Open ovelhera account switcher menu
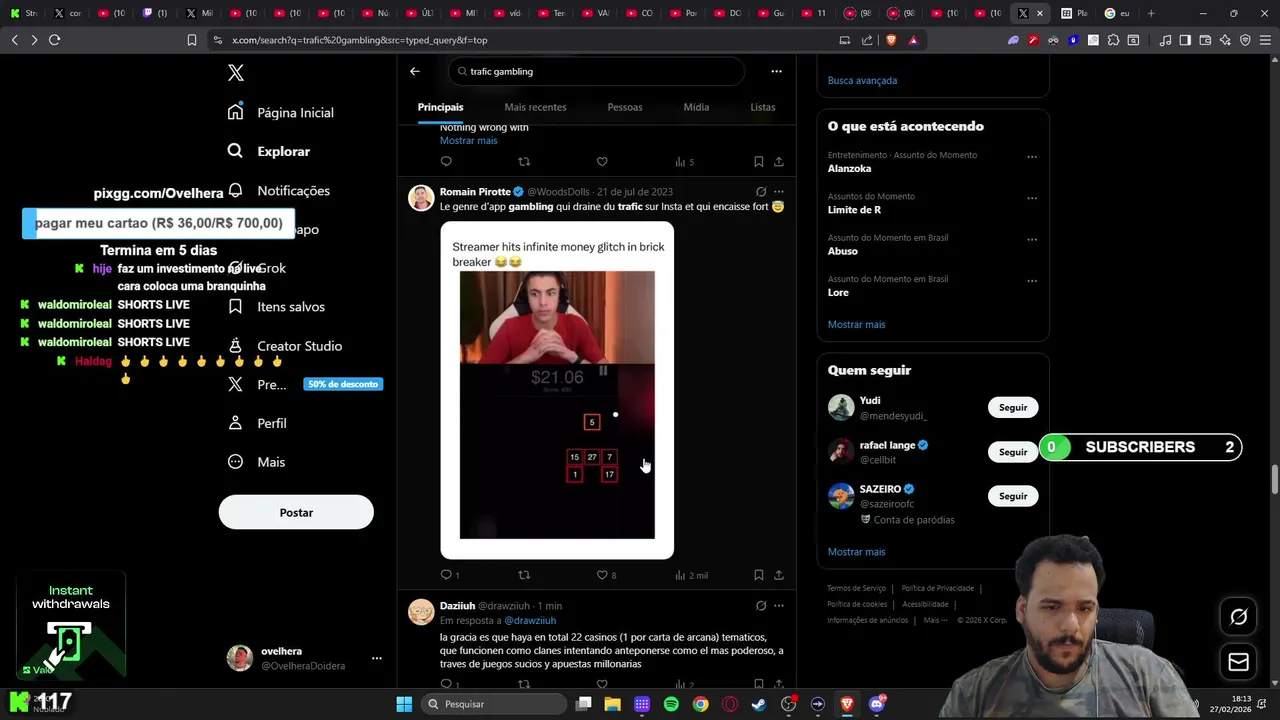Screen dimensions: 1280x720 tap(377, 658)
